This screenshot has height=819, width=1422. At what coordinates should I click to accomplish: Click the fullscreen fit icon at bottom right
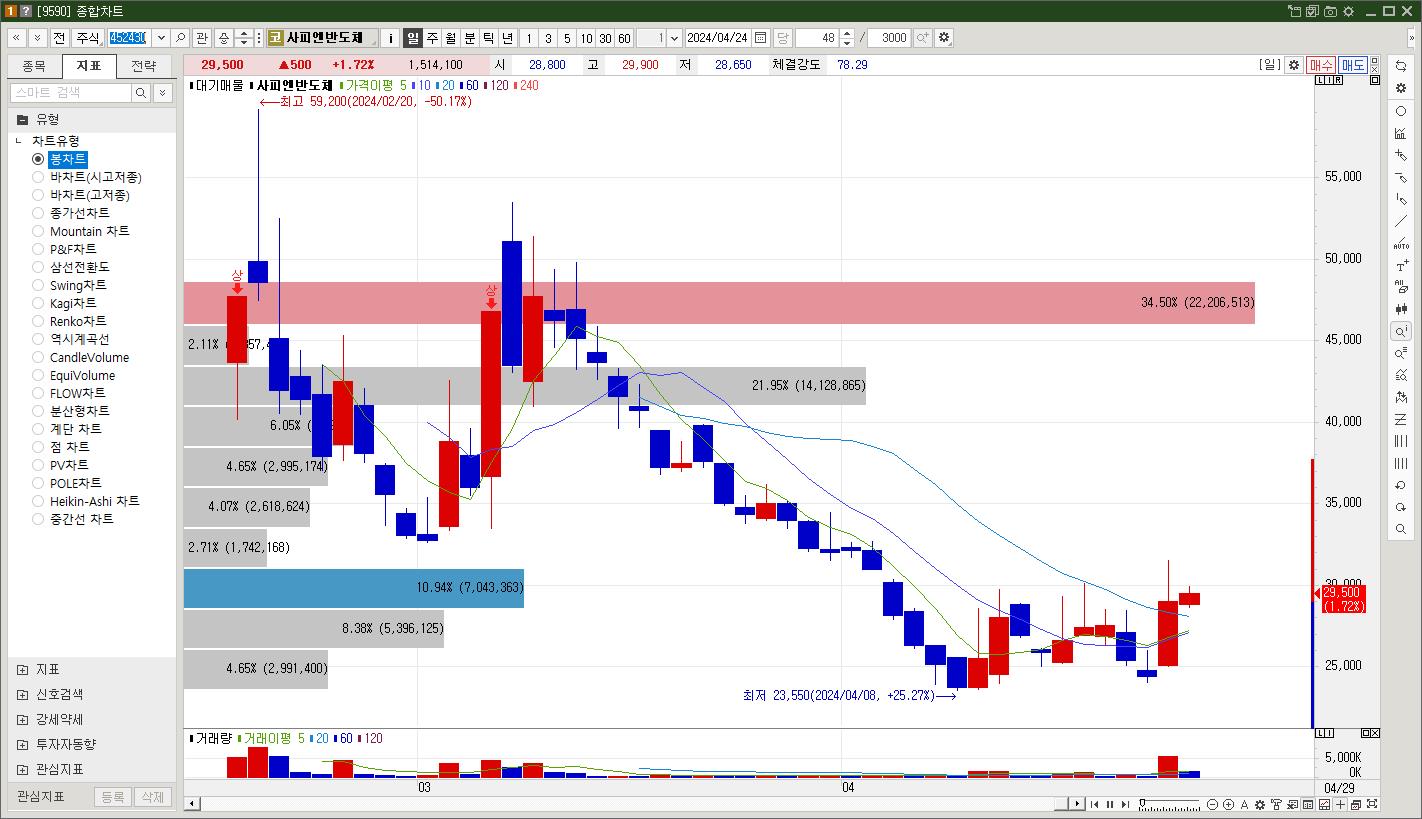[1372, 804]
